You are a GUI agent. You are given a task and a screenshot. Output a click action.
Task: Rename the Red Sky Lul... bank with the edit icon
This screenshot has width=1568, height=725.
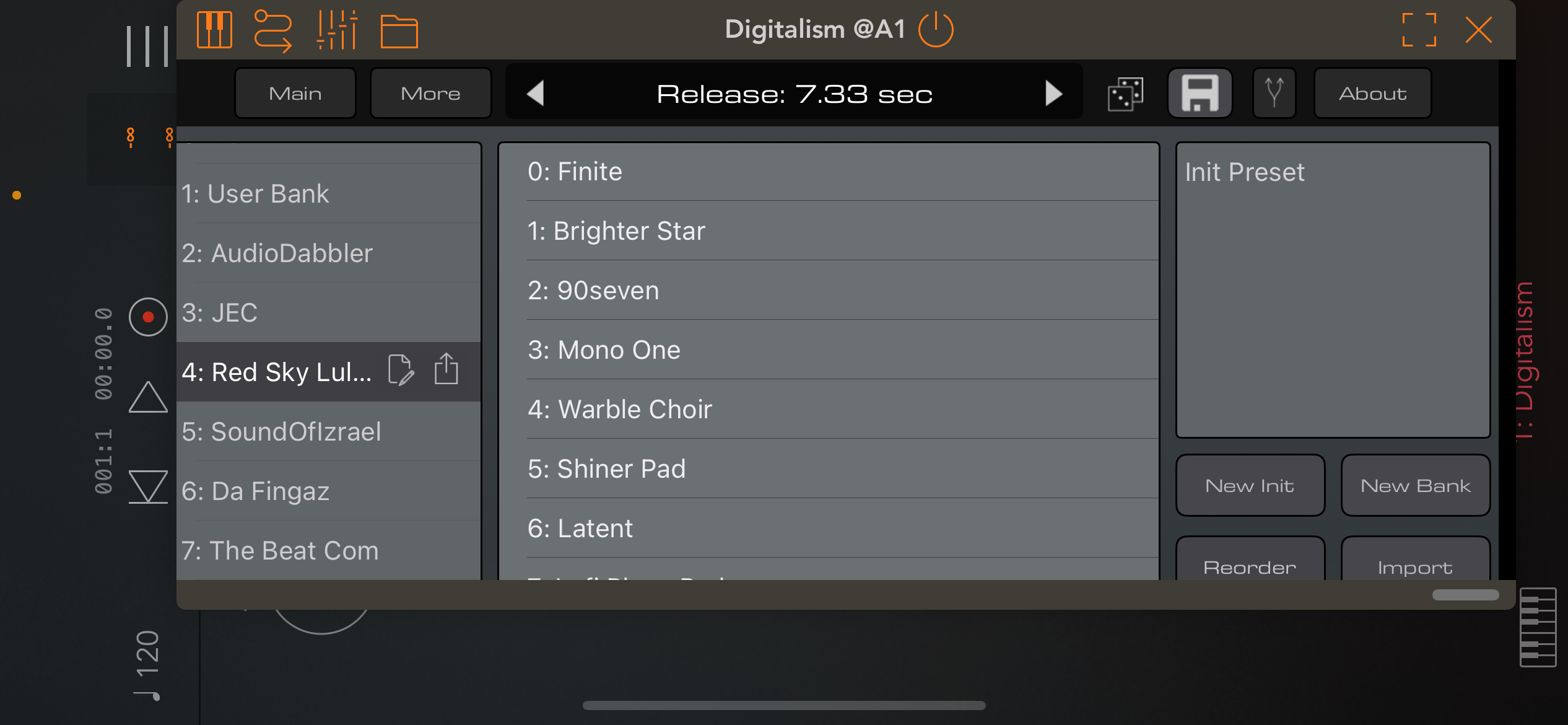(401, 371)
